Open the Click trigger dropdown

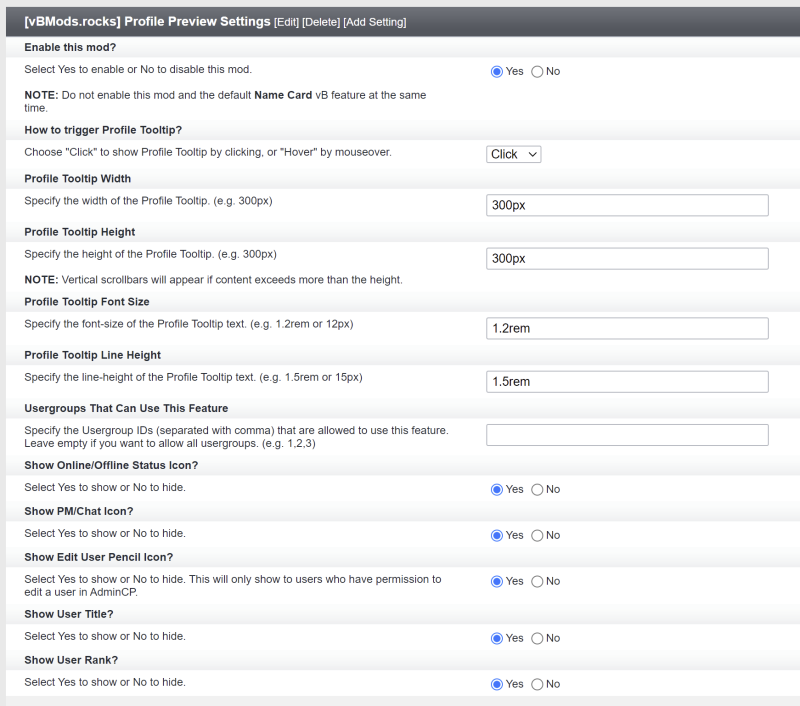point(513,154)
